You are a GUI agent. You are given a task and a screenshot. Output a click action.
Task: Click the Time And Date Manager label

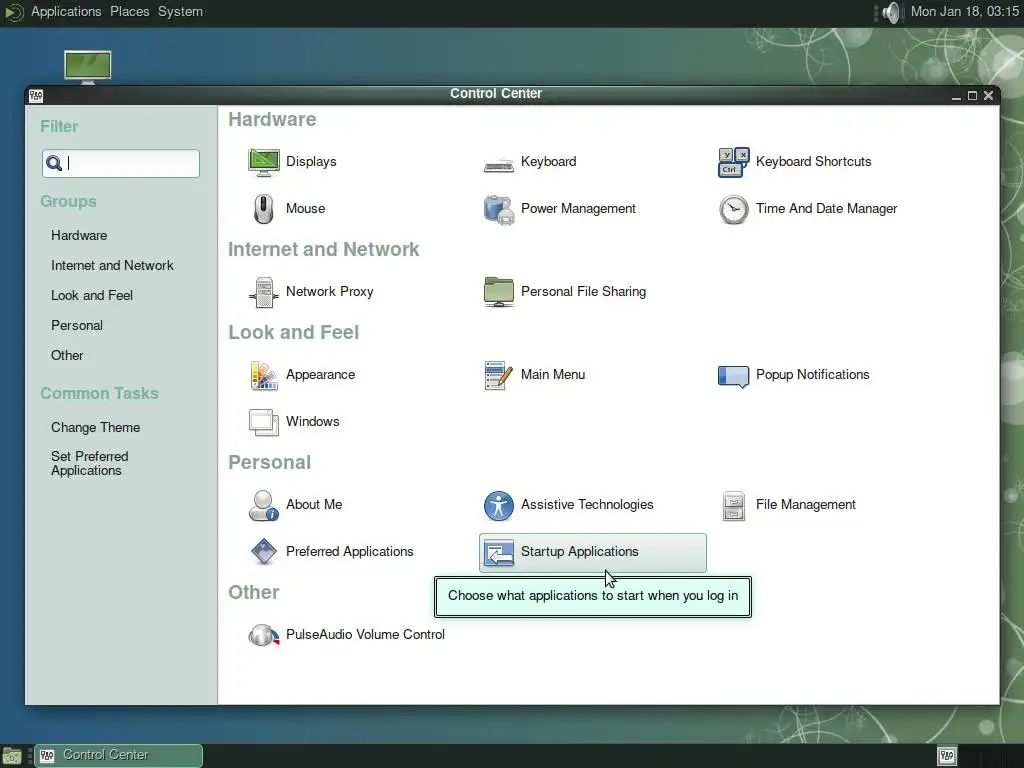coord(826,209)
